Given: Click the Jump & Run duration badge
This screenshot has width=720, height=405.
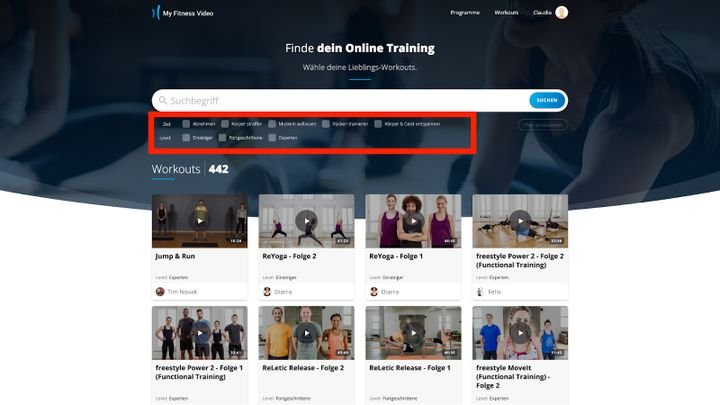Looking at the screenshot, I should pos(236,241).
